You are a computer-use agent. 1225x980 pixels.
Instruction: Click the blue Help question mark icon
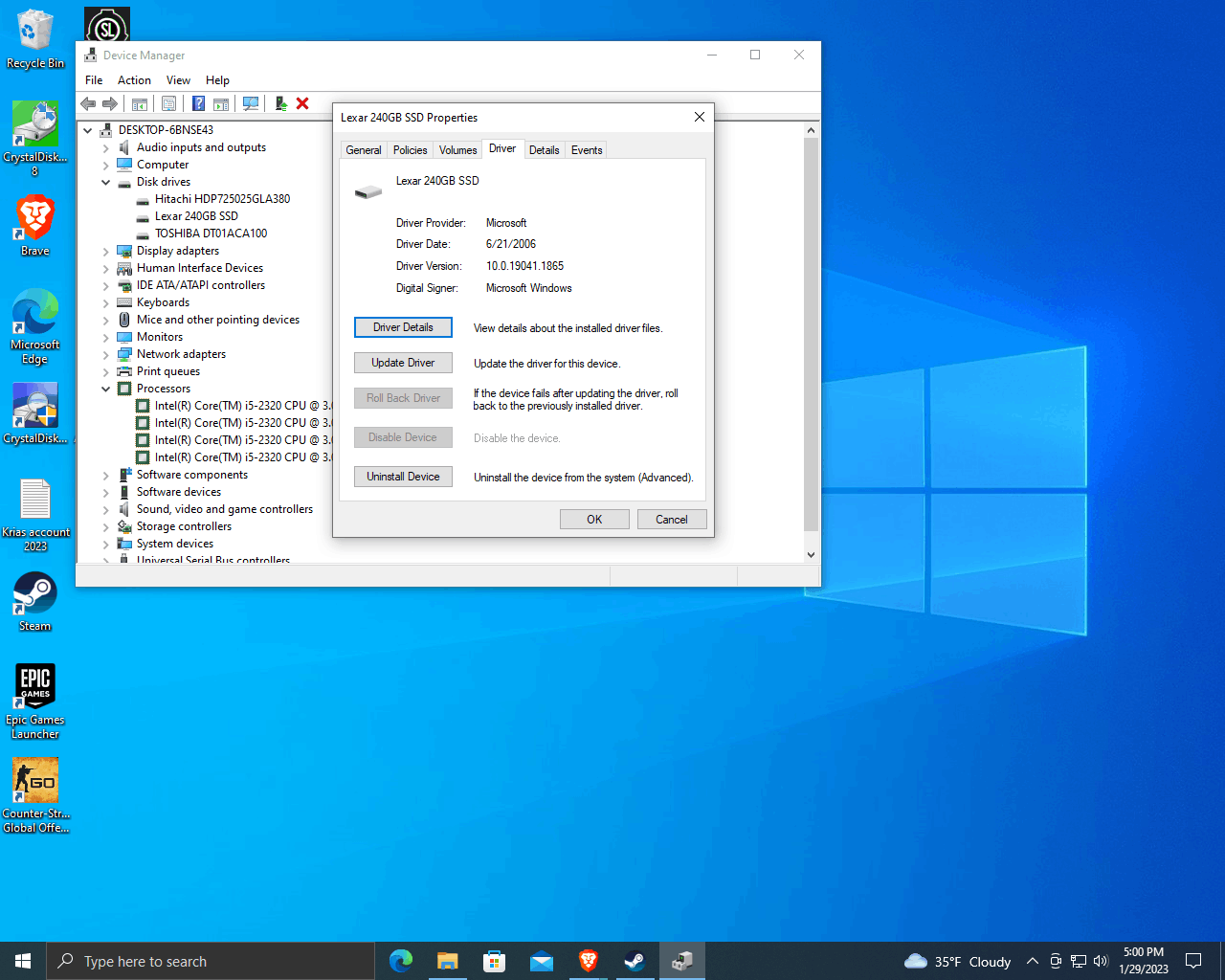(198, 103)
